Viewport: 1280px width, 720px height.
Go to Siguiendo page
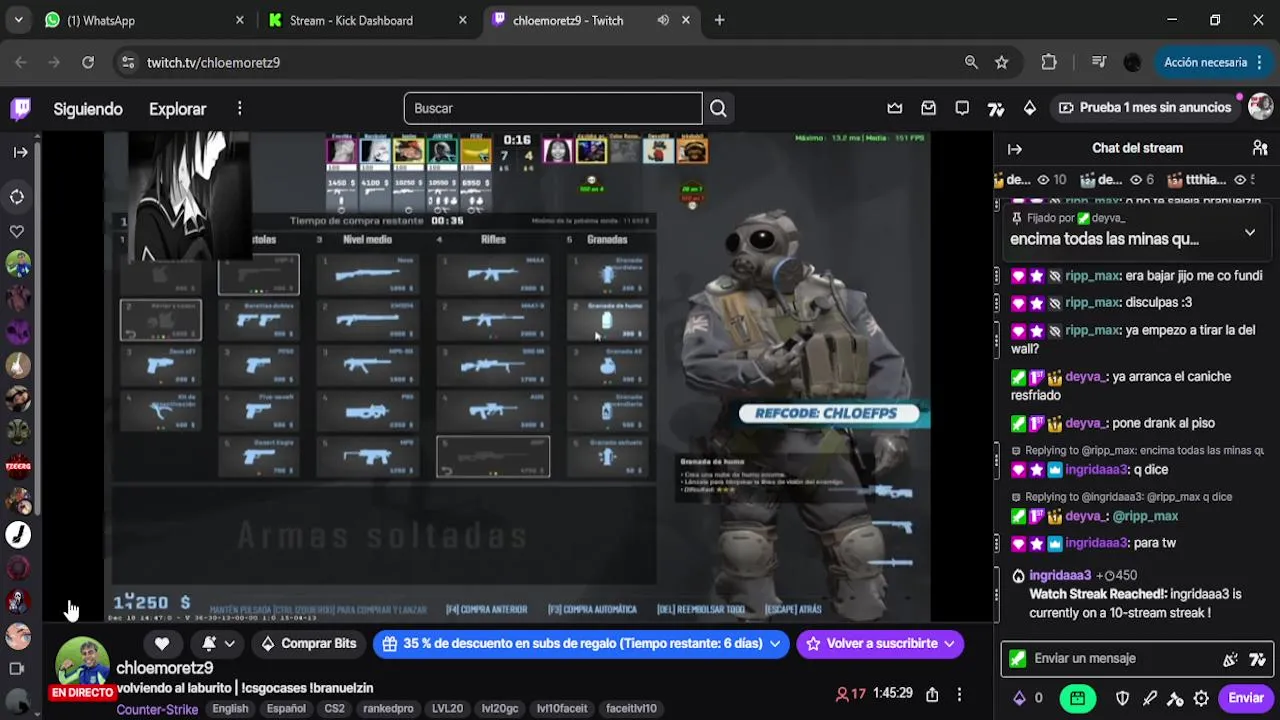[88, 109]
